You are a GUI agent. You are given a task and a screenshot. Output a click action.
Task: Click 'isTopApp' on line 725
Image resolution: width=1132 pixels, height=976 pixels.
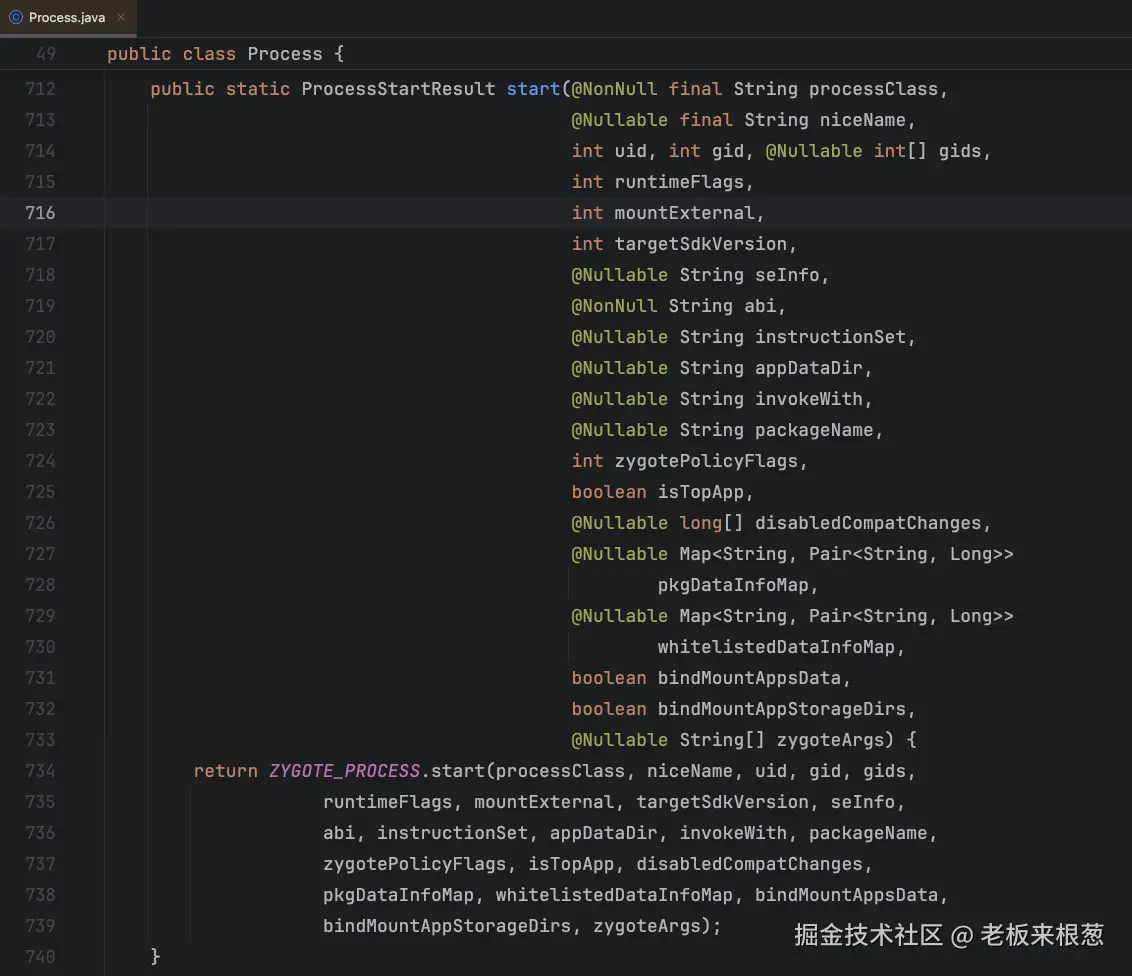[700, 492]
